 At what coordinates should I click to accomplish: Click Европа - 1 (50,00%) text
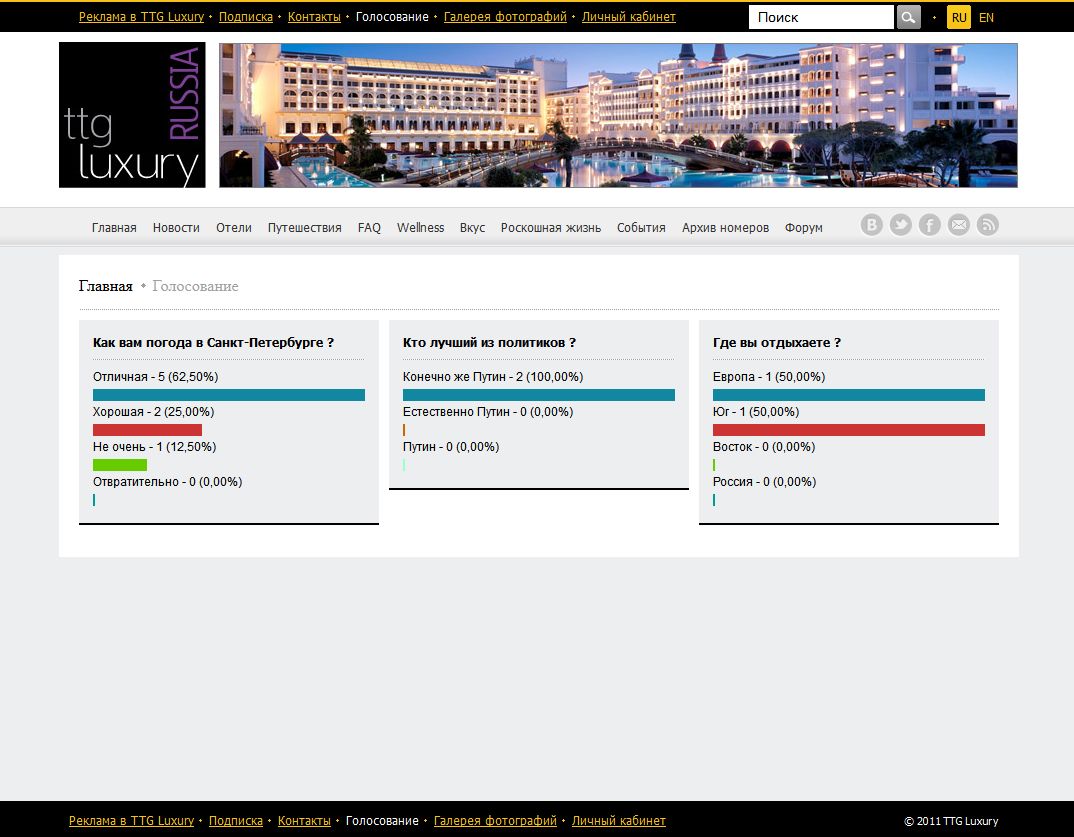pos(769,377)
